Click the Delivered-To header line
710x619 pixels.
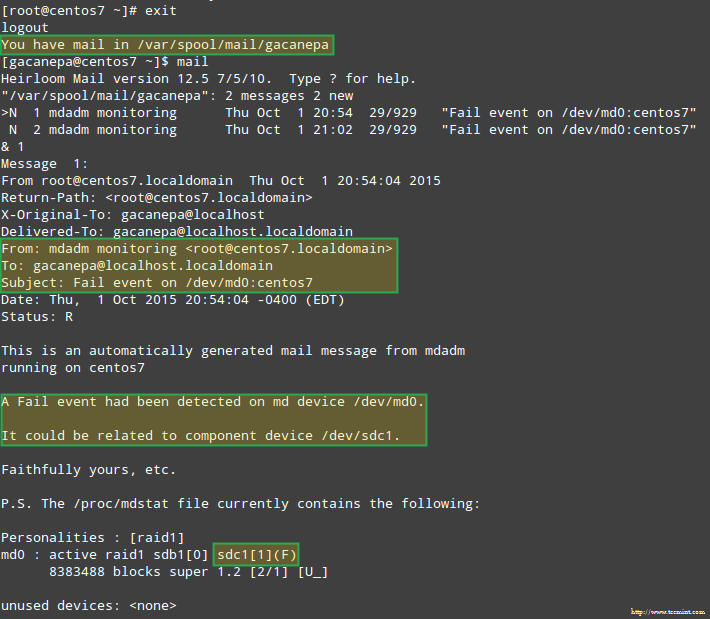tap(176, 232)
